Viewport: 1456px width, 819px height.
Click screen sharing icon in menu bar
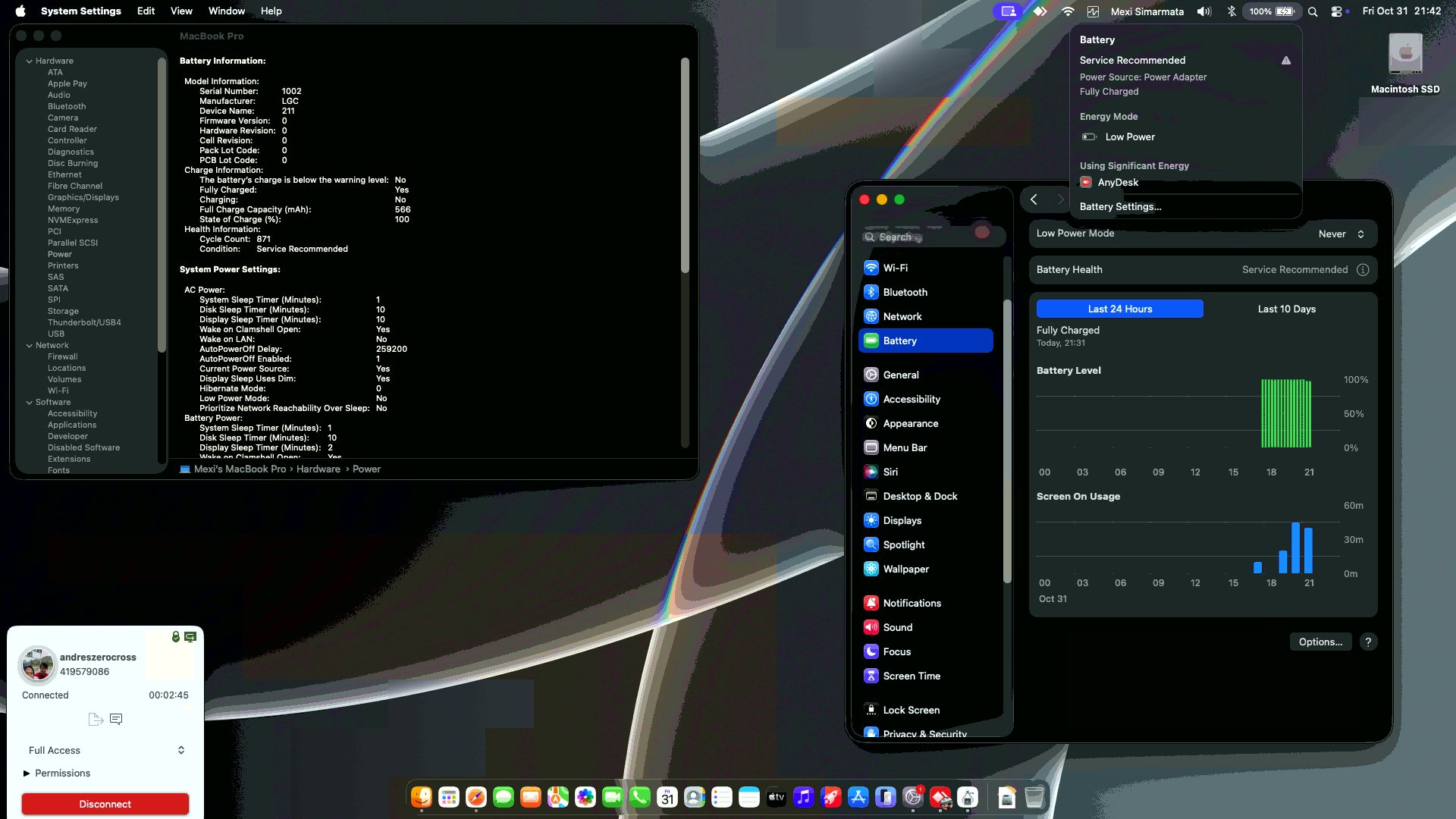coord(1008,11)
